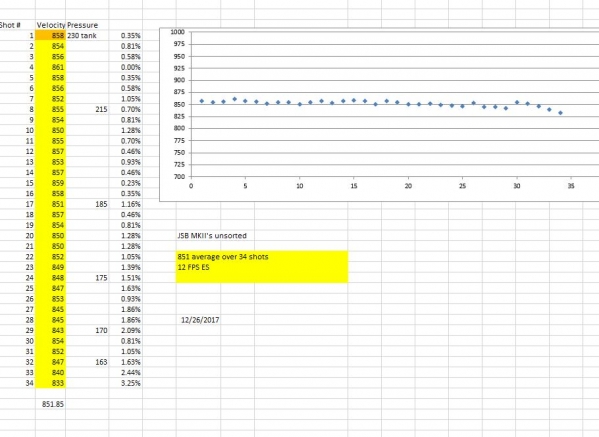The width and height of the screenshot is (599, 437).
Task: Select velocity 833 in row 34
Action: click(50, 383)
